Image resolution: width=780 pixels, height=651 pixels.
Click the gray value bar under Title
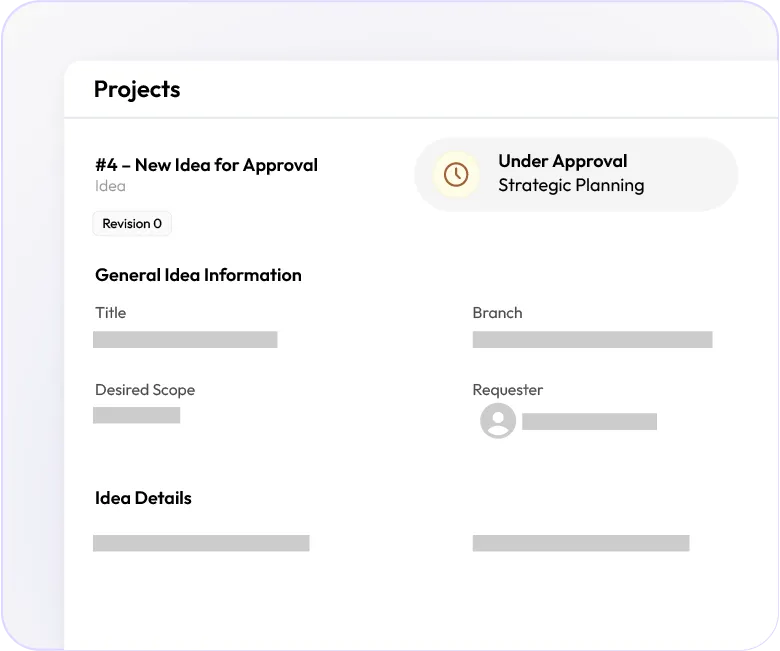185,340
